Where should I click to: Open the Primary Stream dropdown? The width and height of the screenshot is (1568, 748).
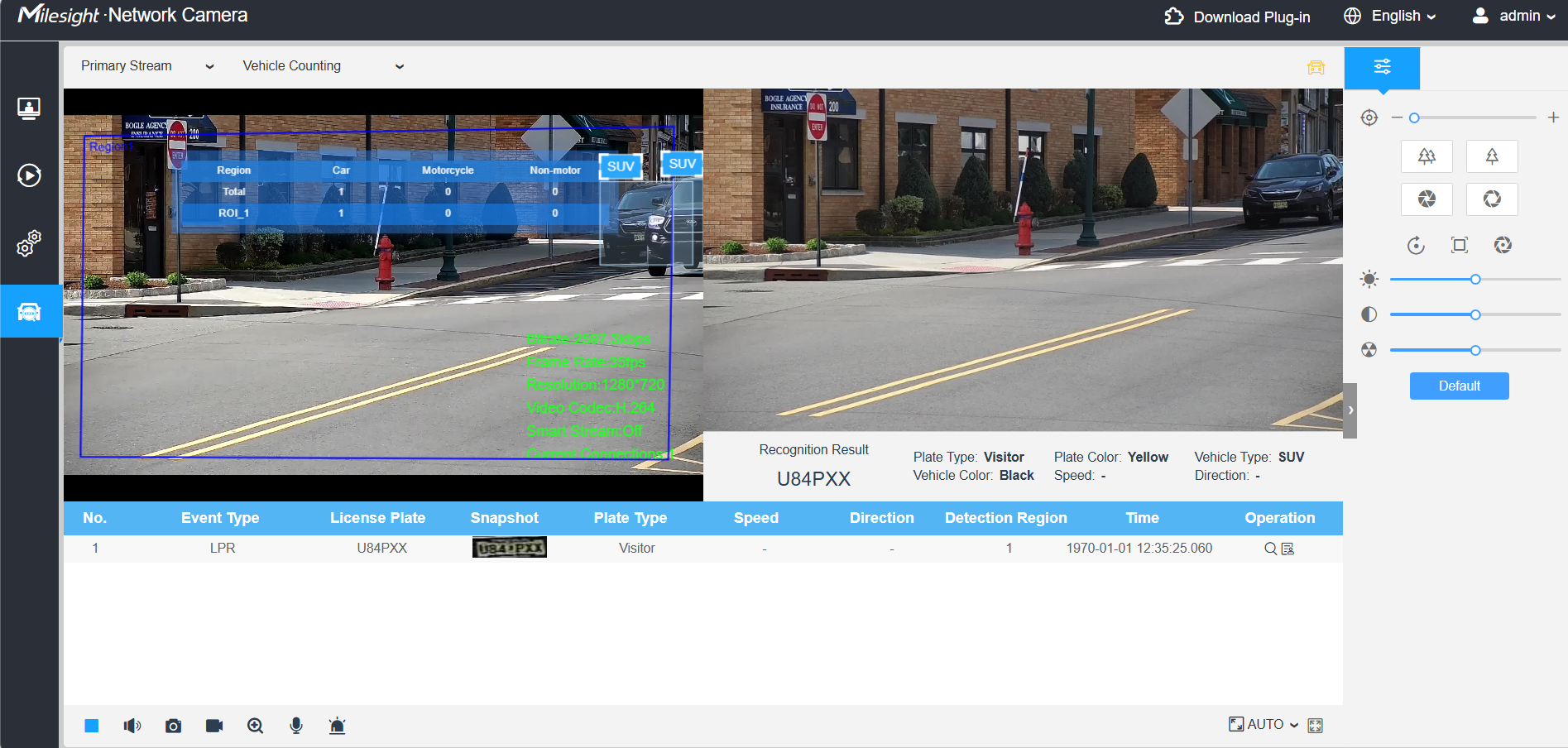(x=147, y=66)
